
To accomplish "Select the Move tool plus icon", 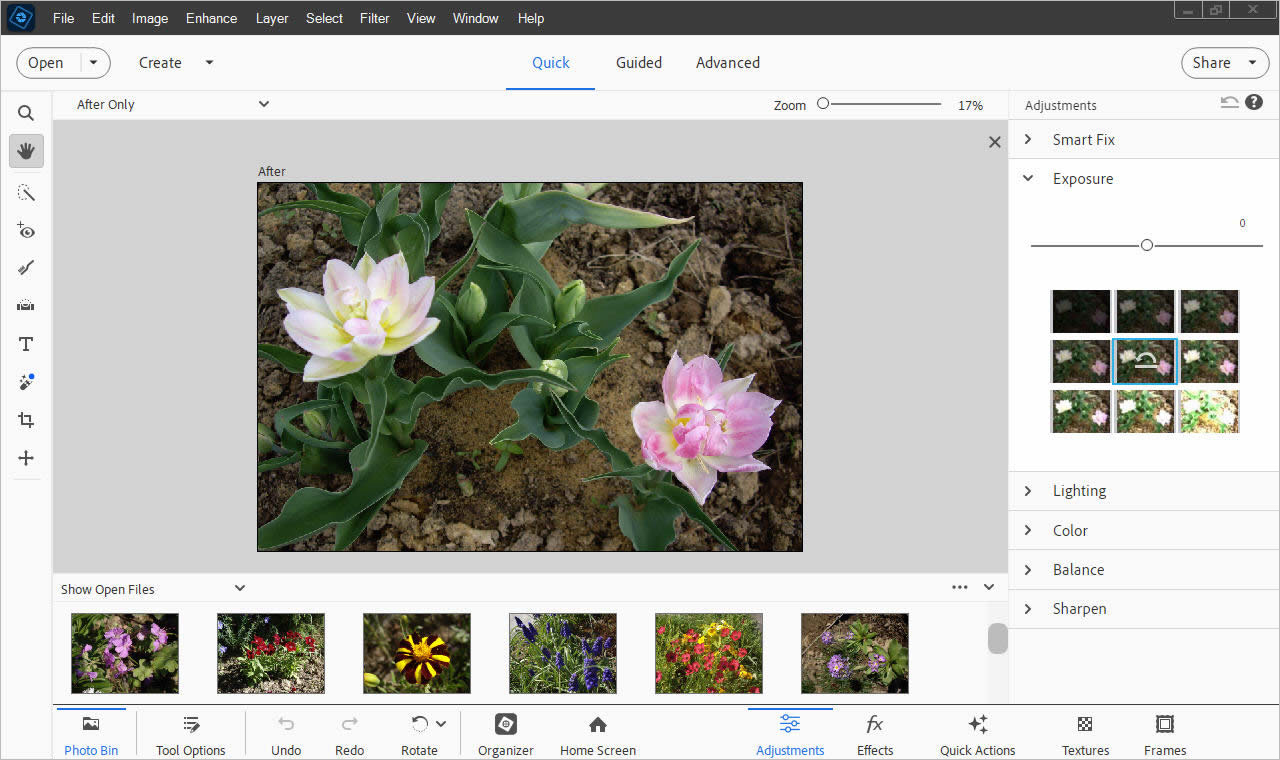I will [26, 458].
